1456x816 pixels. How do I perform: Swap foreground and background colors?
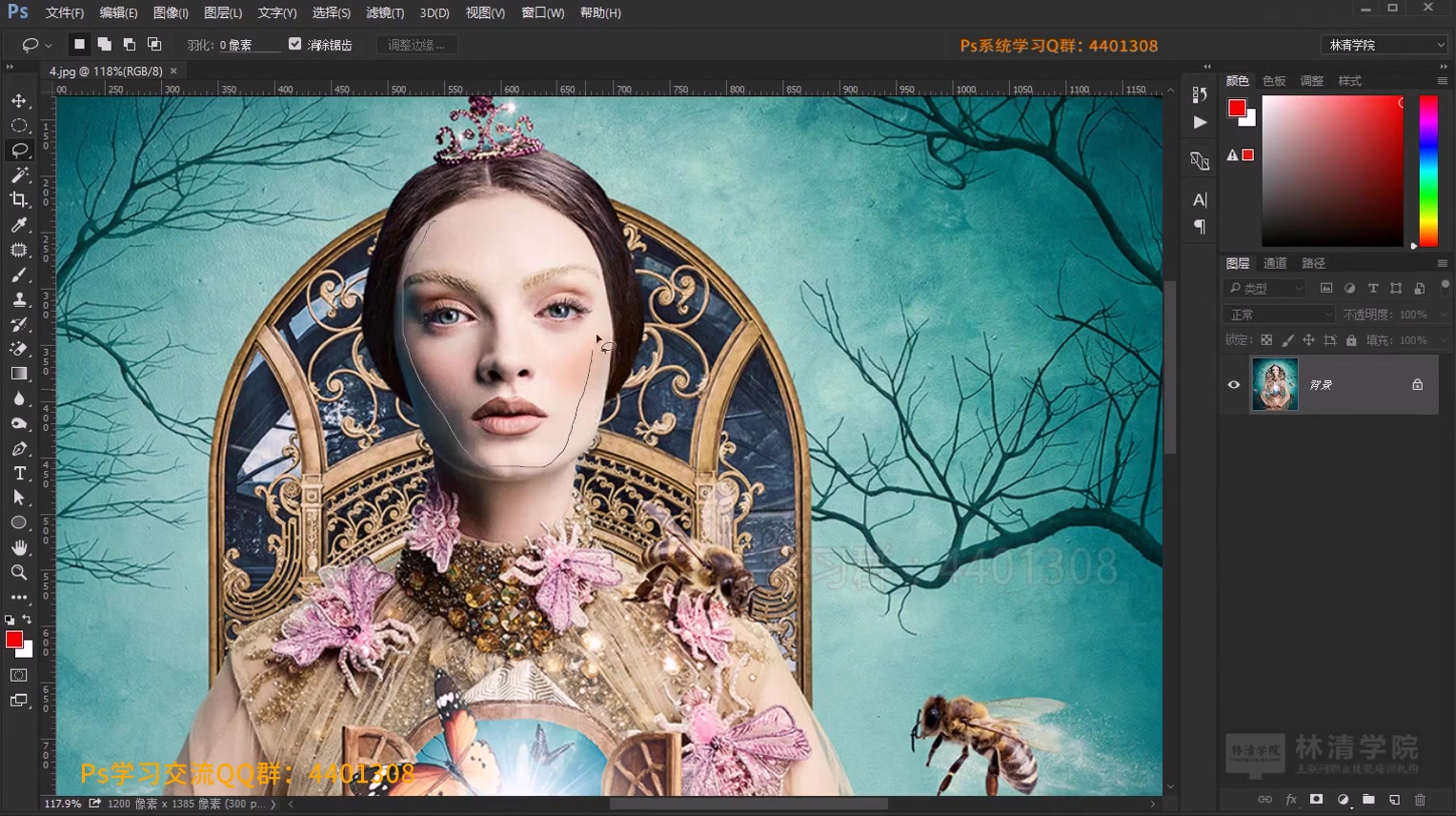(x=28, y=620)
